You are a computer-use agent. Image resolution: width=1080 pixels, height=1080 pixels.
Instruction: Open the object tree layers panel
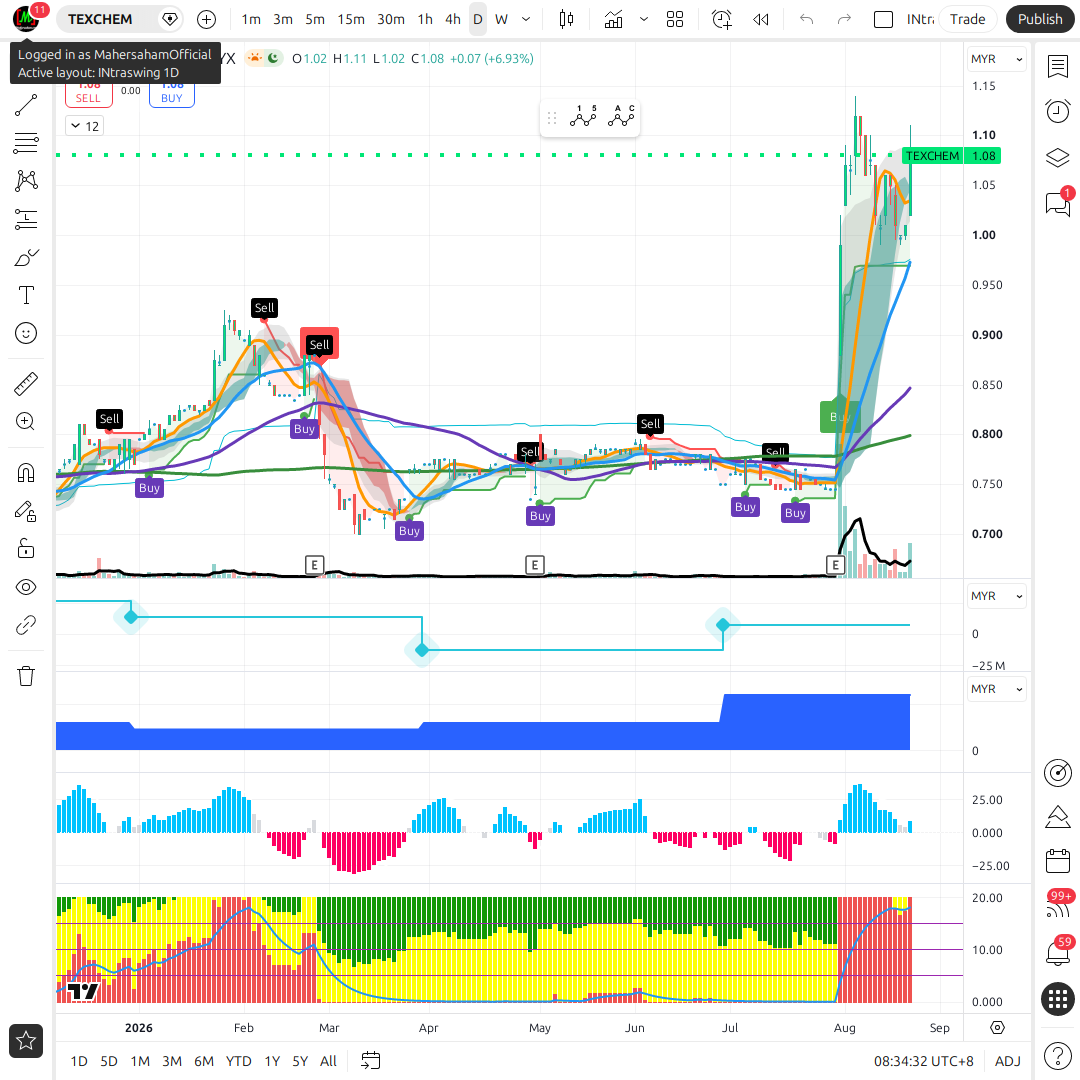(1058, 158)
